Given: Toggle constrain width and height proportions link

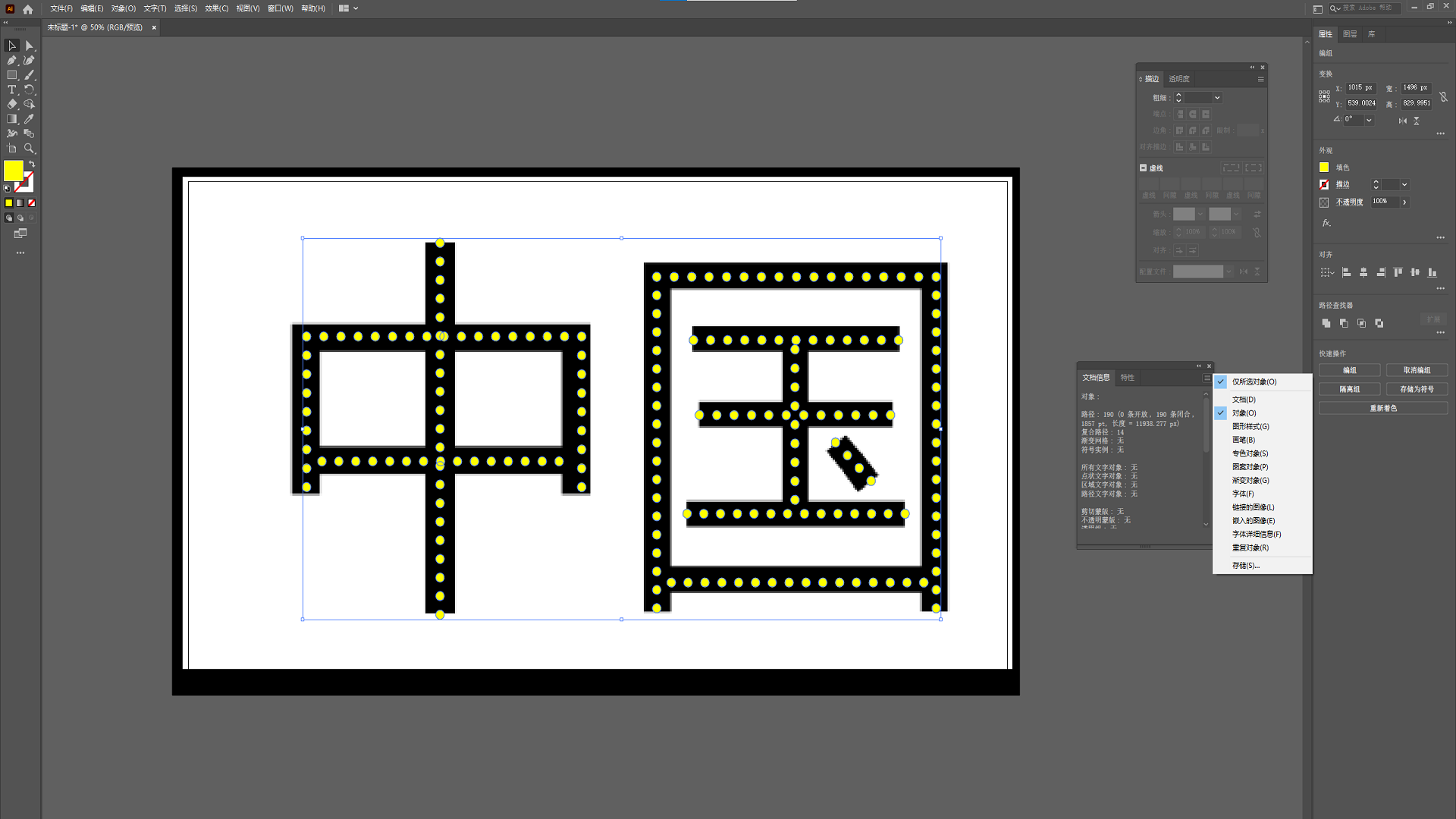Looking at the screenshot, I should (1443, 96).
